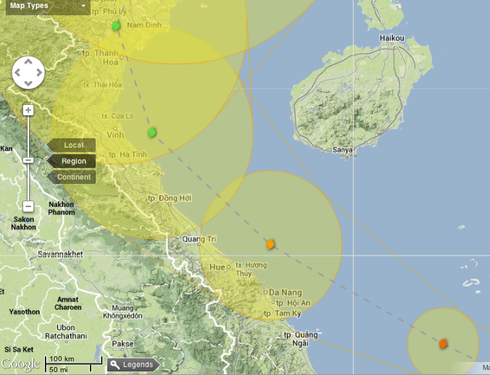Zoom out with the minus button
The height and width of the screenshot is (375, 490).
coord(28,206)
